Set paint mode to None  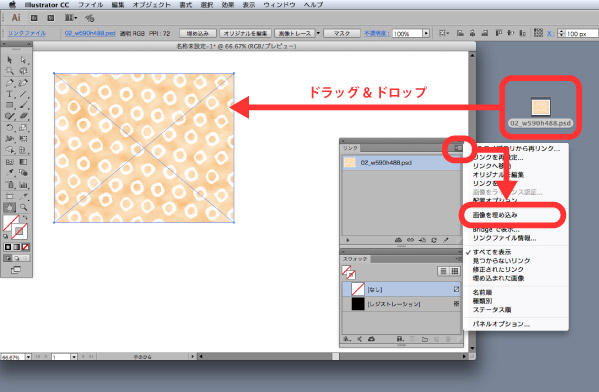click(25, 247)
